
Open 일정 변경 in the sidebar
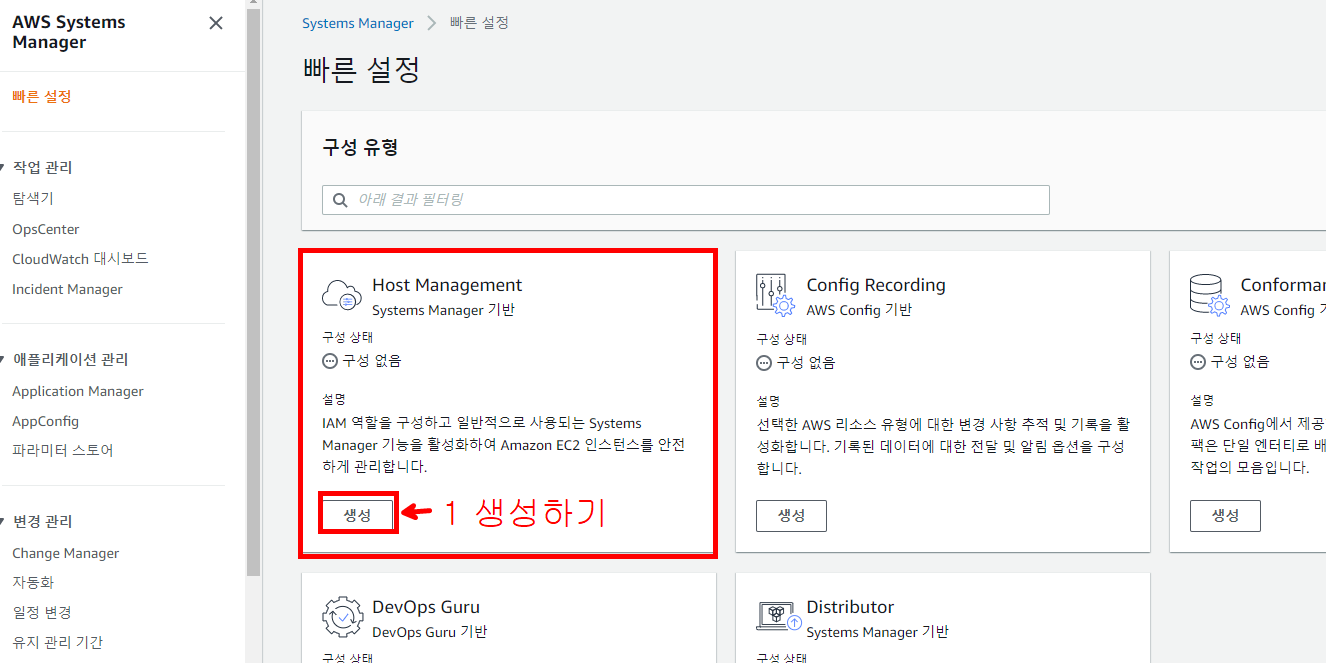tap(42, 612)
